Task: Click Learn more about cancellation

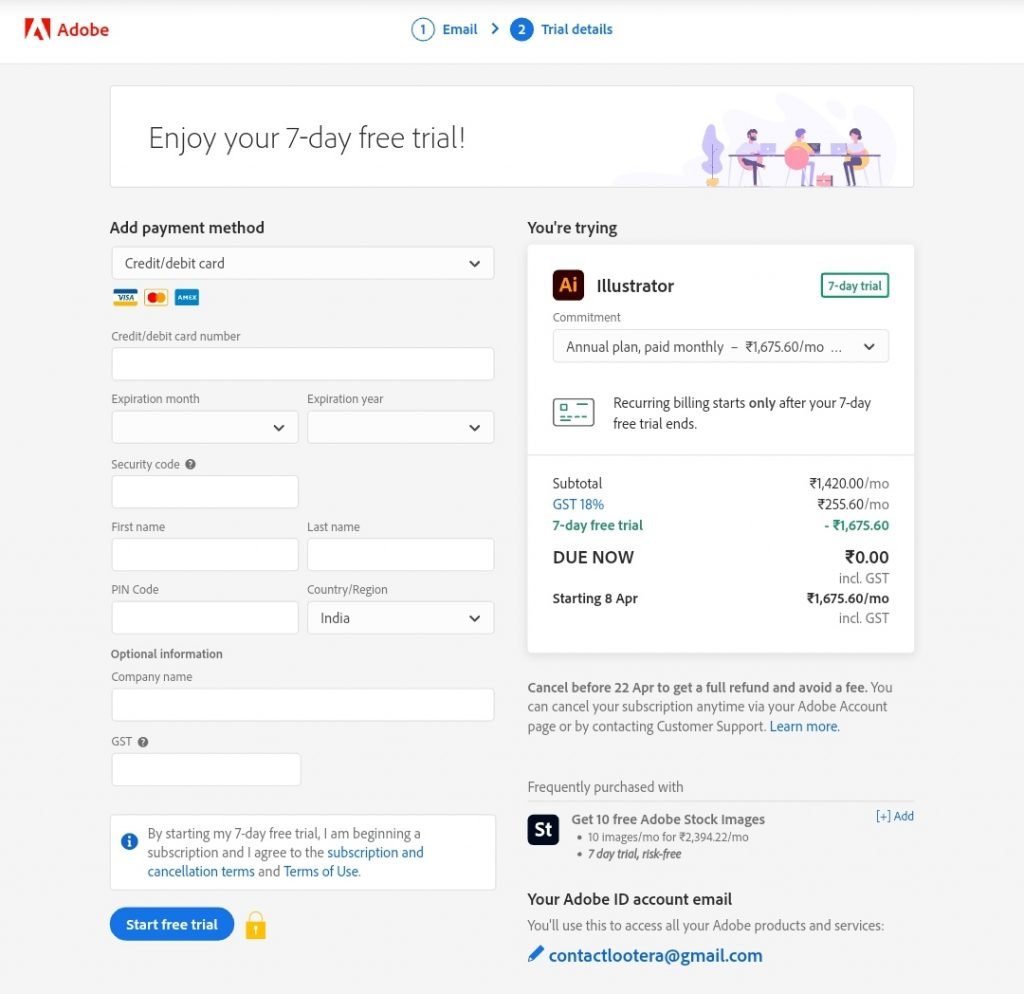Action: pos(804,726)
